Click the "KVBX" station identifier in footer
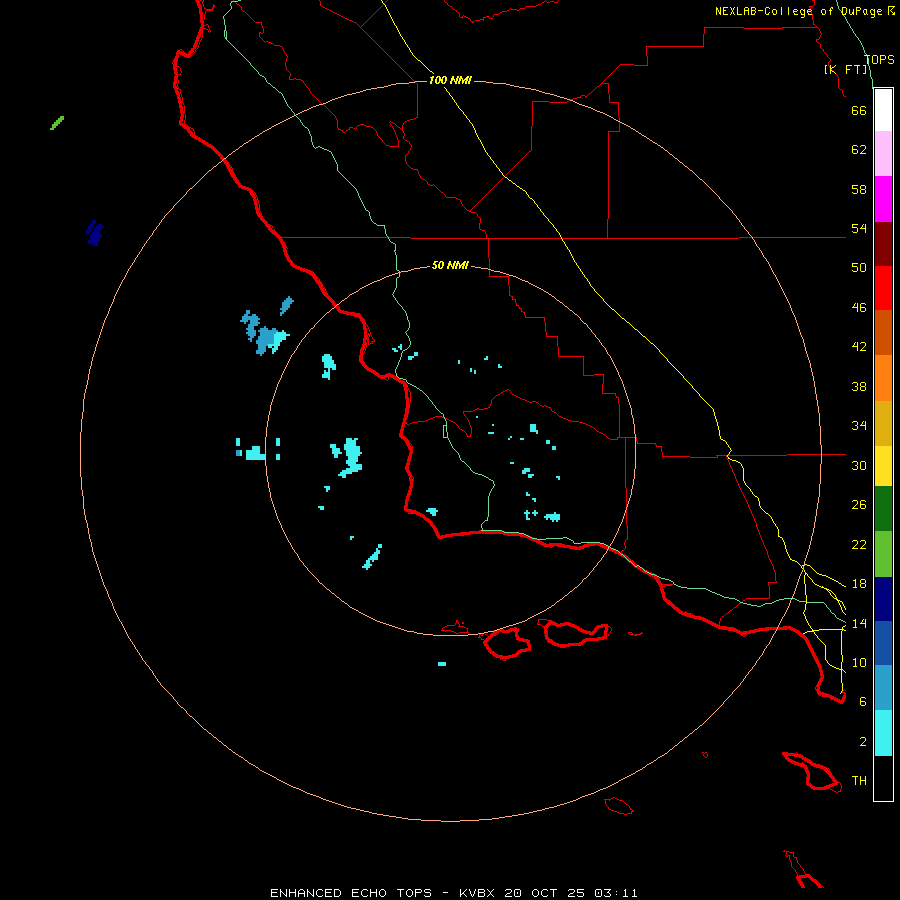This screenshot has width=900, height=900. pyautogui.click(x=477, y=893)
